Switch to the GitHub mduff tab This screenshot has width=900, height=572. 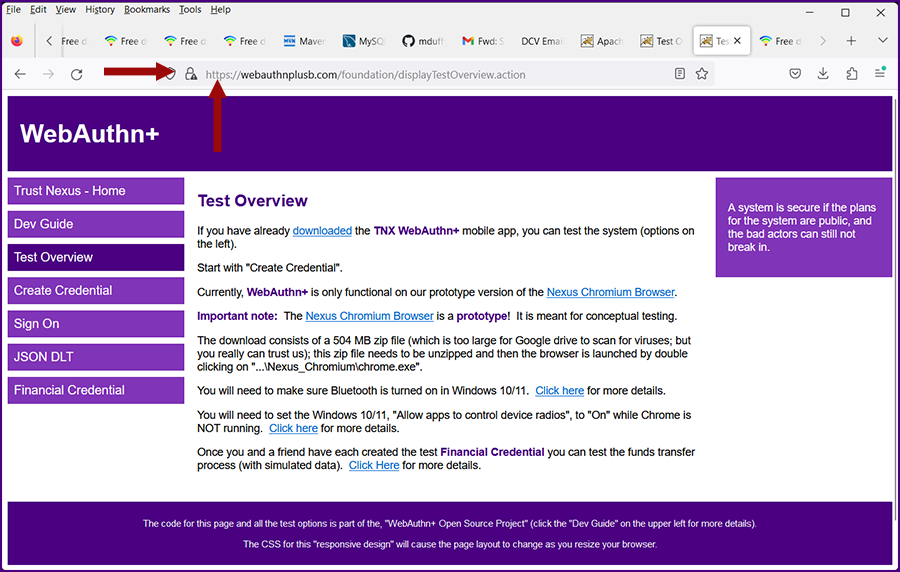(422, 41)
